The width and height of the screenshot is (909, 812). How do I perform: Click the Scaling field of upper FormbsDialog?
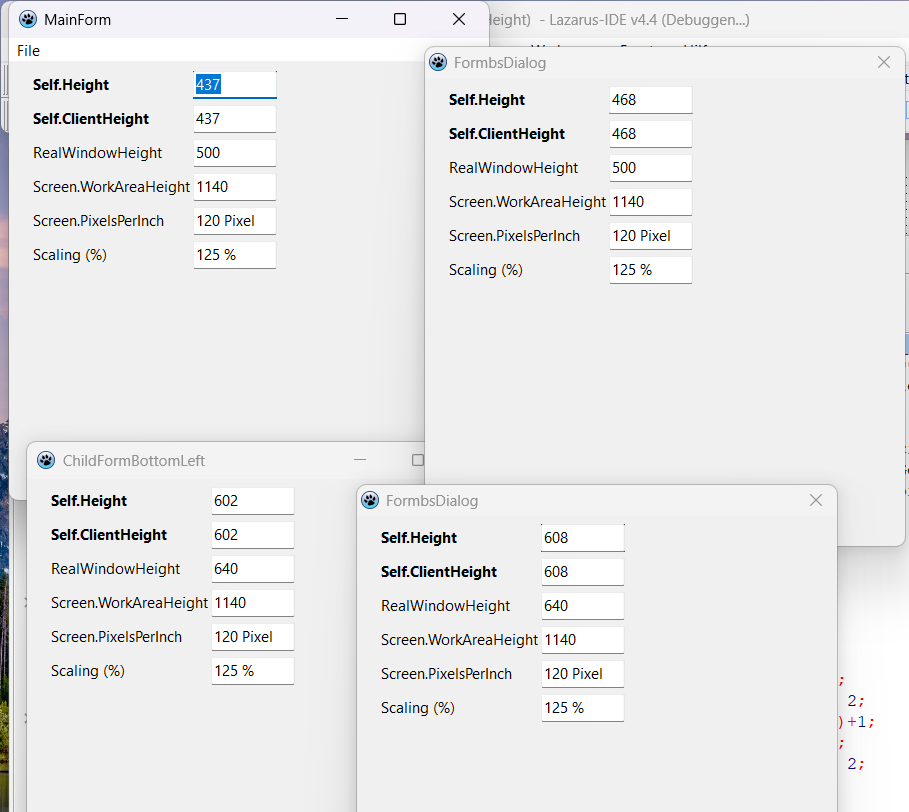650,269
